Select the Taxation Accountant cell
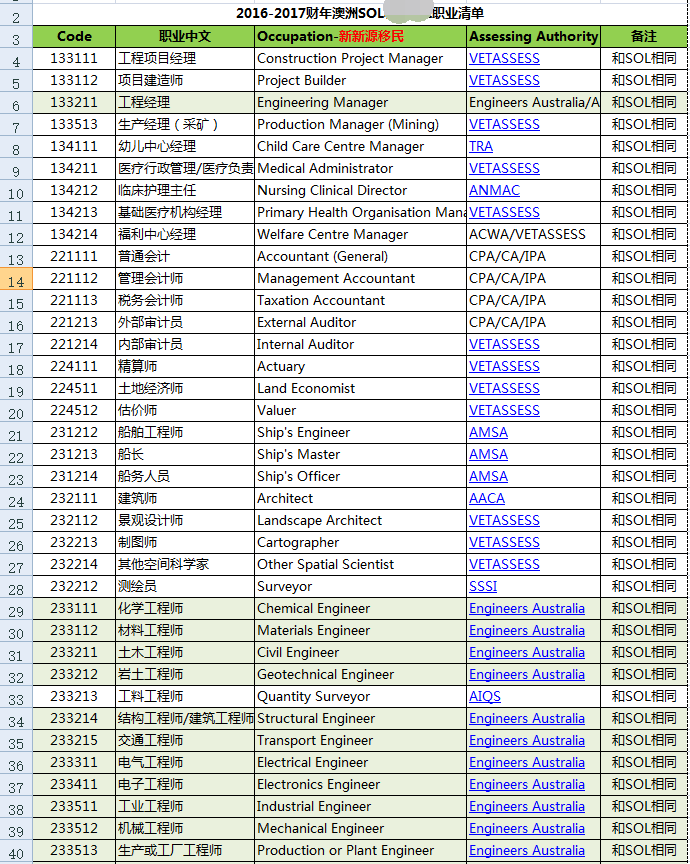 (360, 301)
